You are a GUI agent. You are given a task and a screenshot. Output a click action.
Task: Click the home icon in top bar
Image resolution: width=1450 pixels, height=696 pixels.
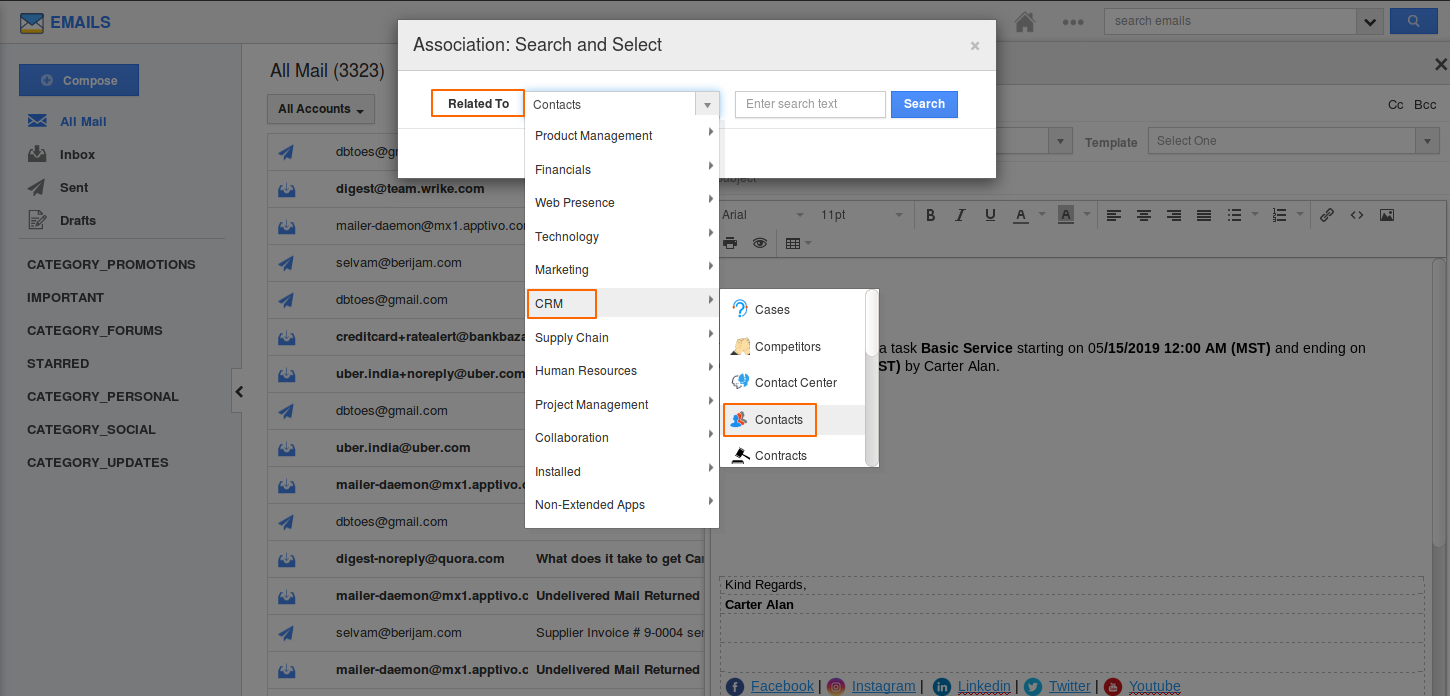tap(1024, 21)
